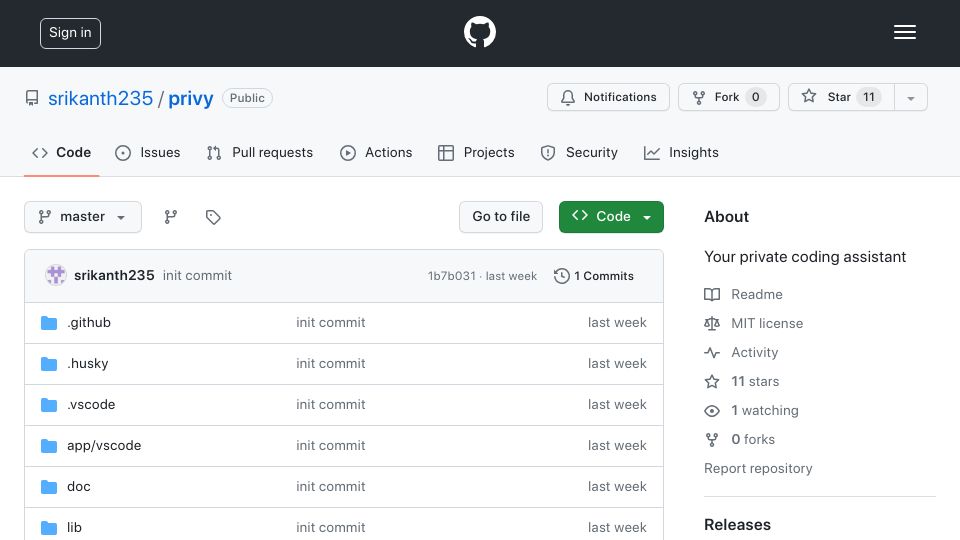View the 0 forks link
Image resolution: width=960 pixels, height=540 pixels.
coord(753,440)
